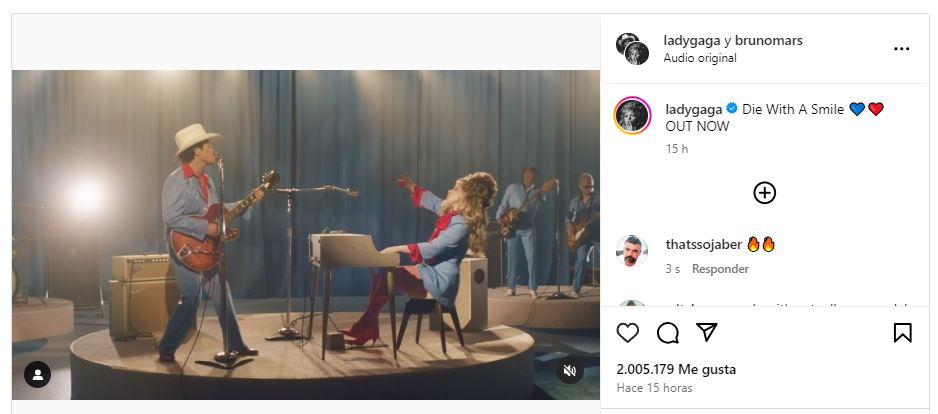Pause the Die With A Smile video
This screenshot has height=414, width=938.
305,235
